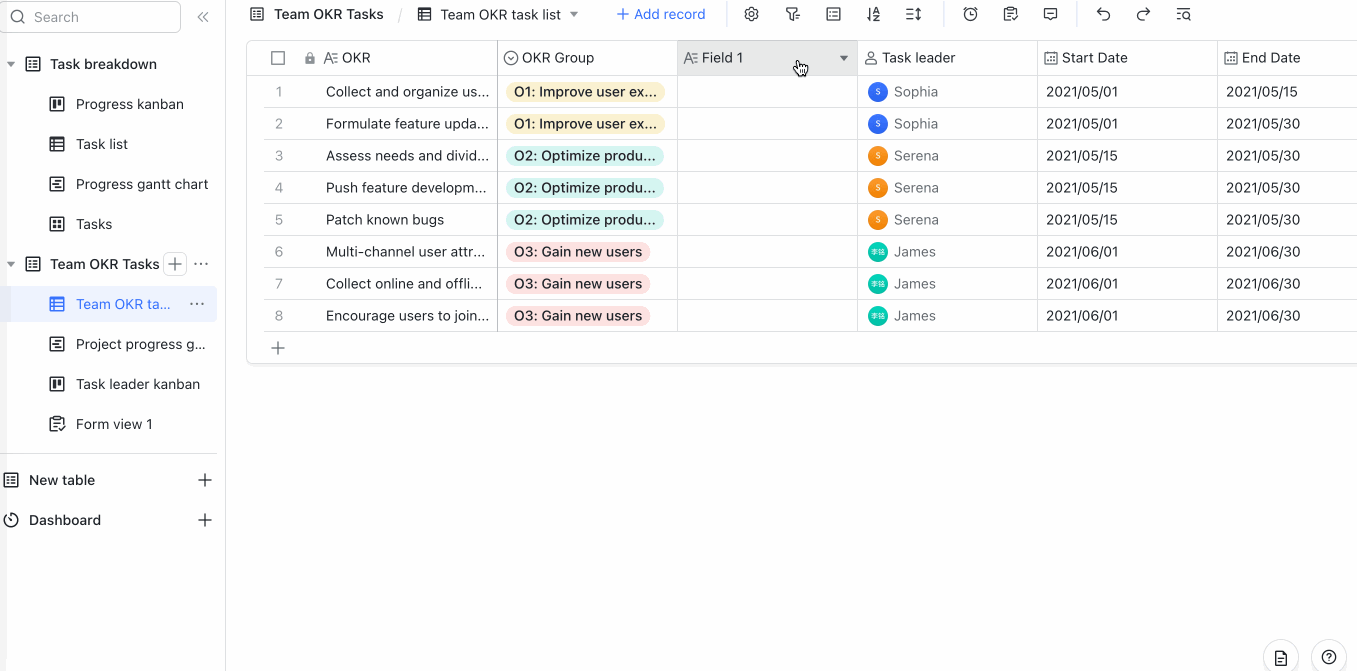This screenshot has width=1357, height=671.
Task: Click New table in the sidebar
Action: coord(61,480)
